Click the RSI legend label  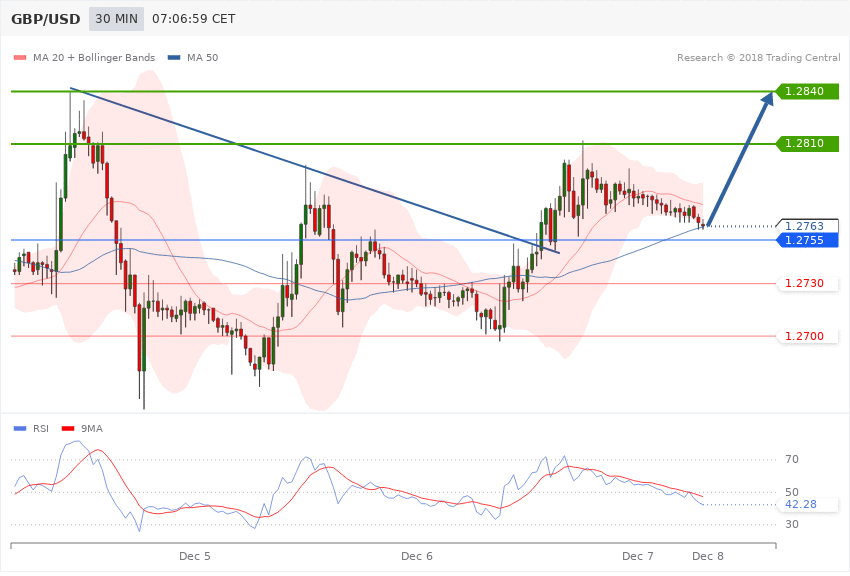pyautogui.click(x=41, y=429)
